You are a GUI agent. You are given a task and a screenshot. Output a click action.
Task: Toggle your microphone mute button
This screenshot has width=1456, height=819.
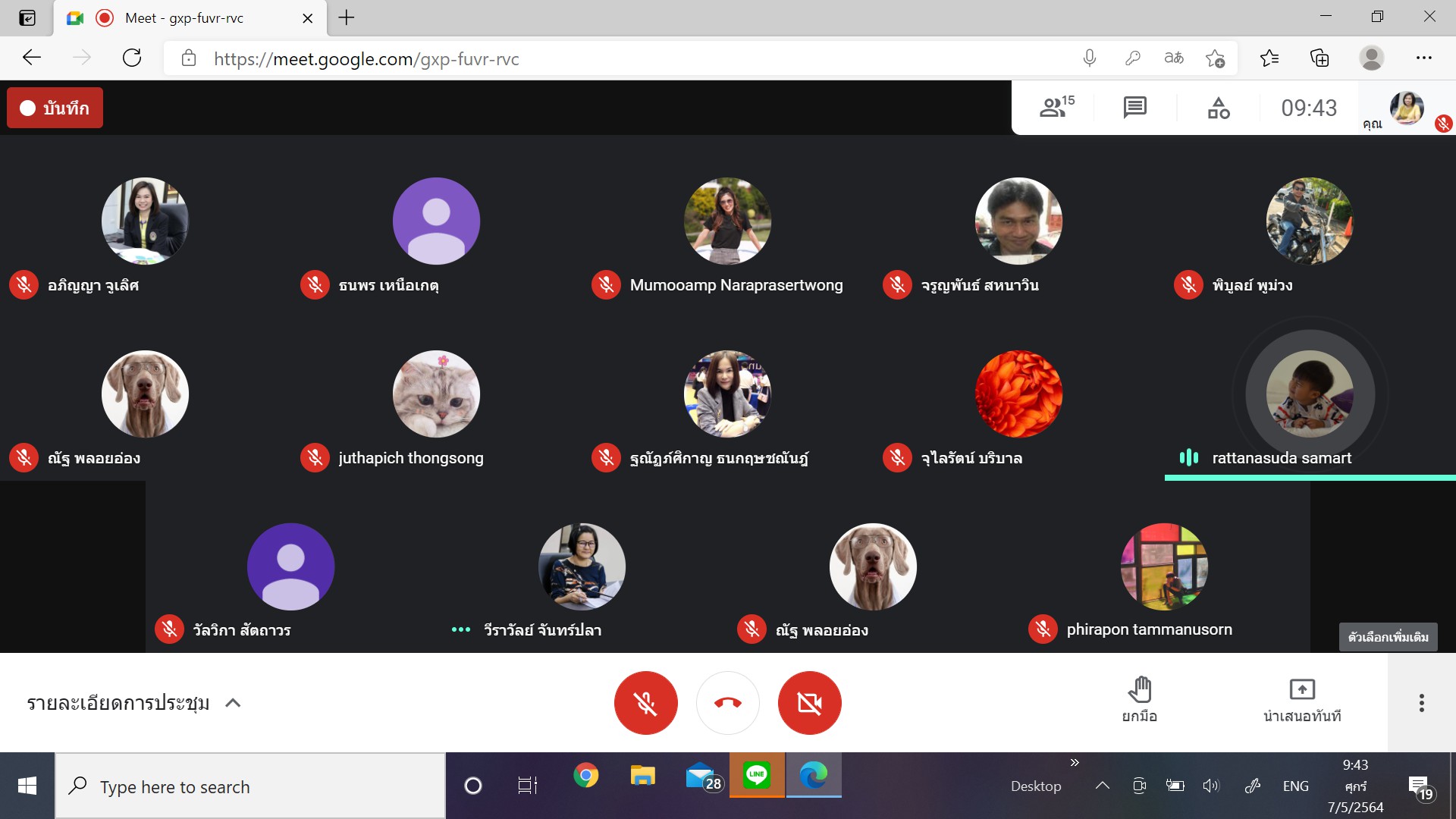click(645, 703)
